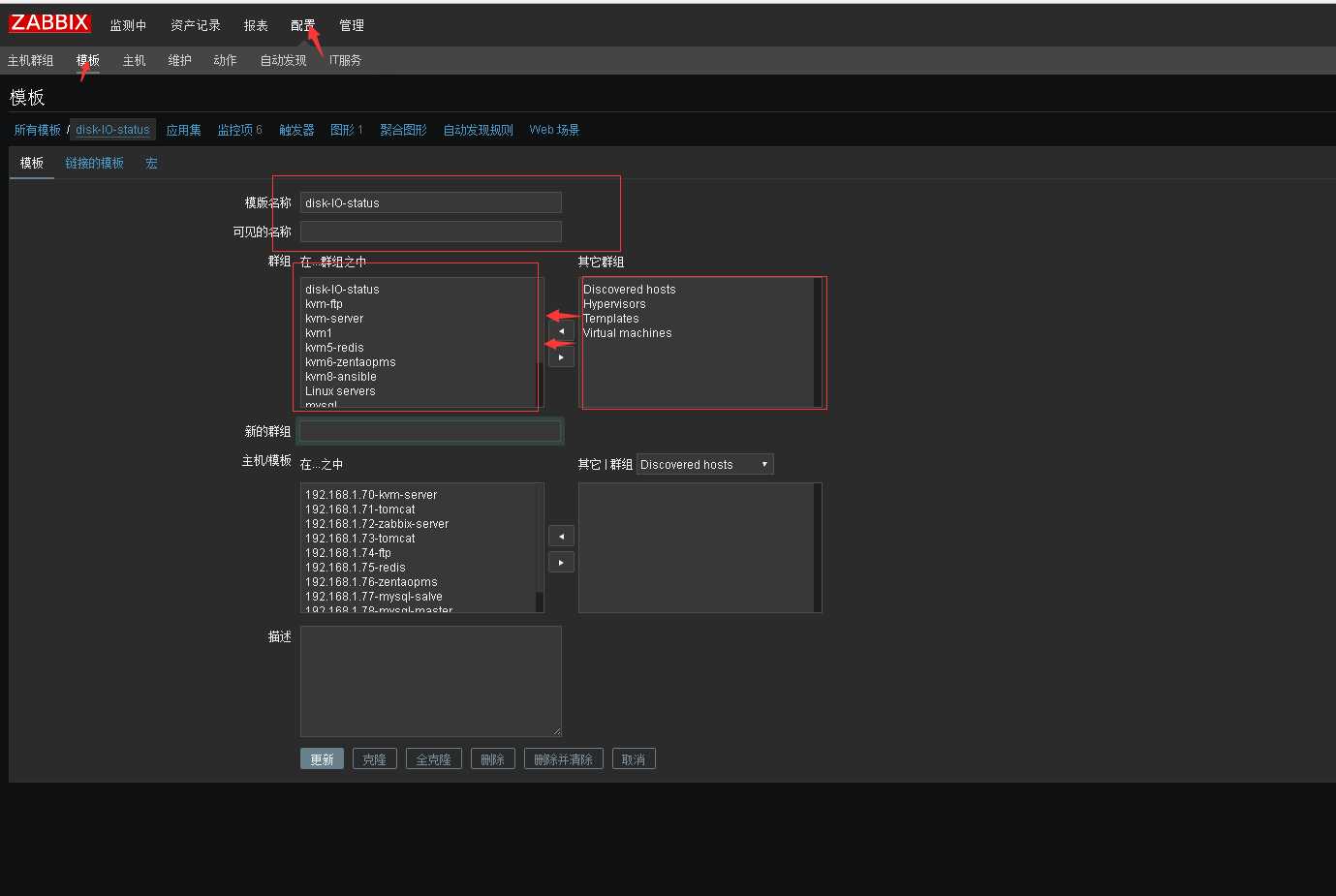Switch to the 链接的模板 tab
This screenshot has height=896, width=1336.
click(94, 163)
